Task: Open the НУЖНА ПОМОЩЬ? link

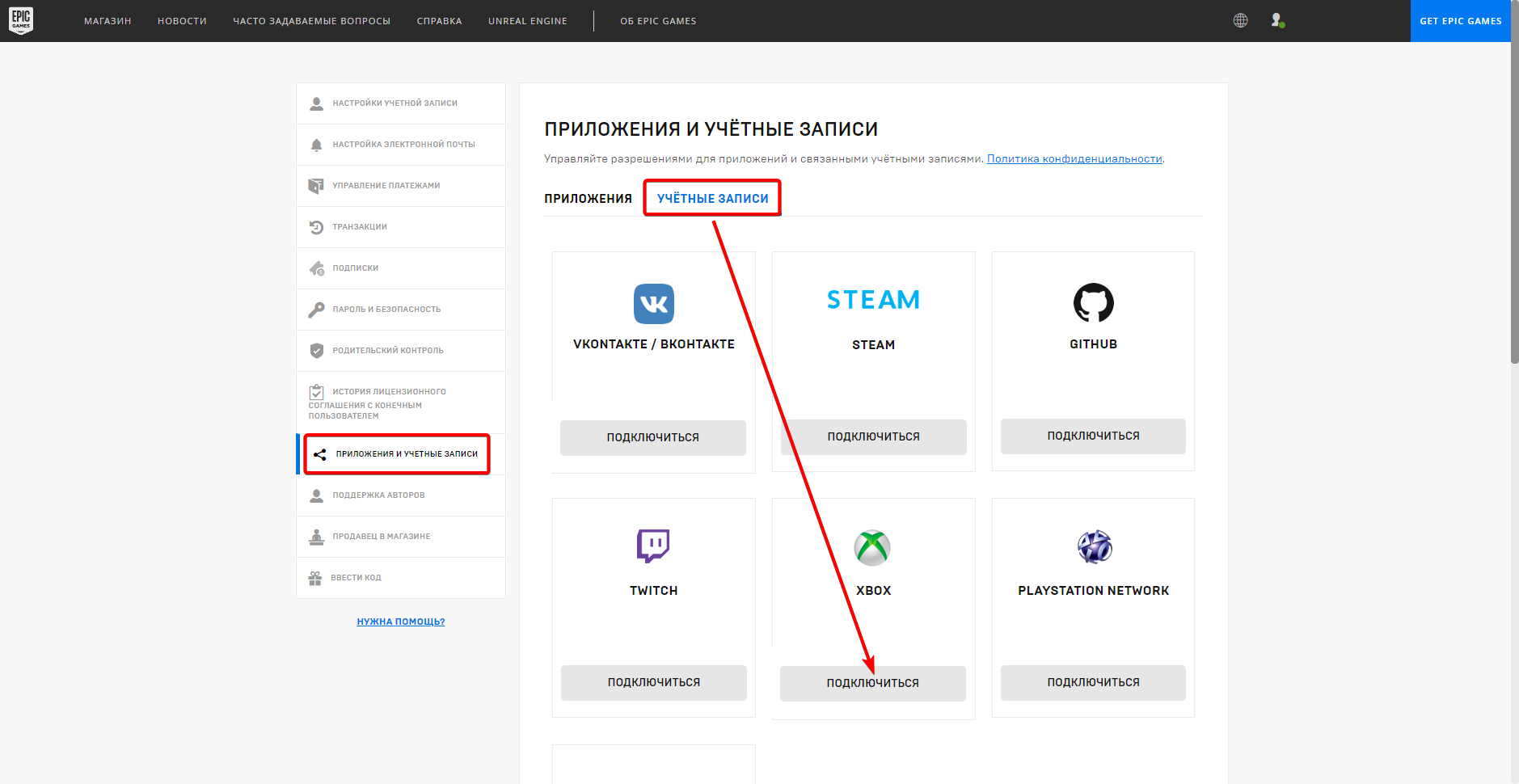Action: pos(401,622)
